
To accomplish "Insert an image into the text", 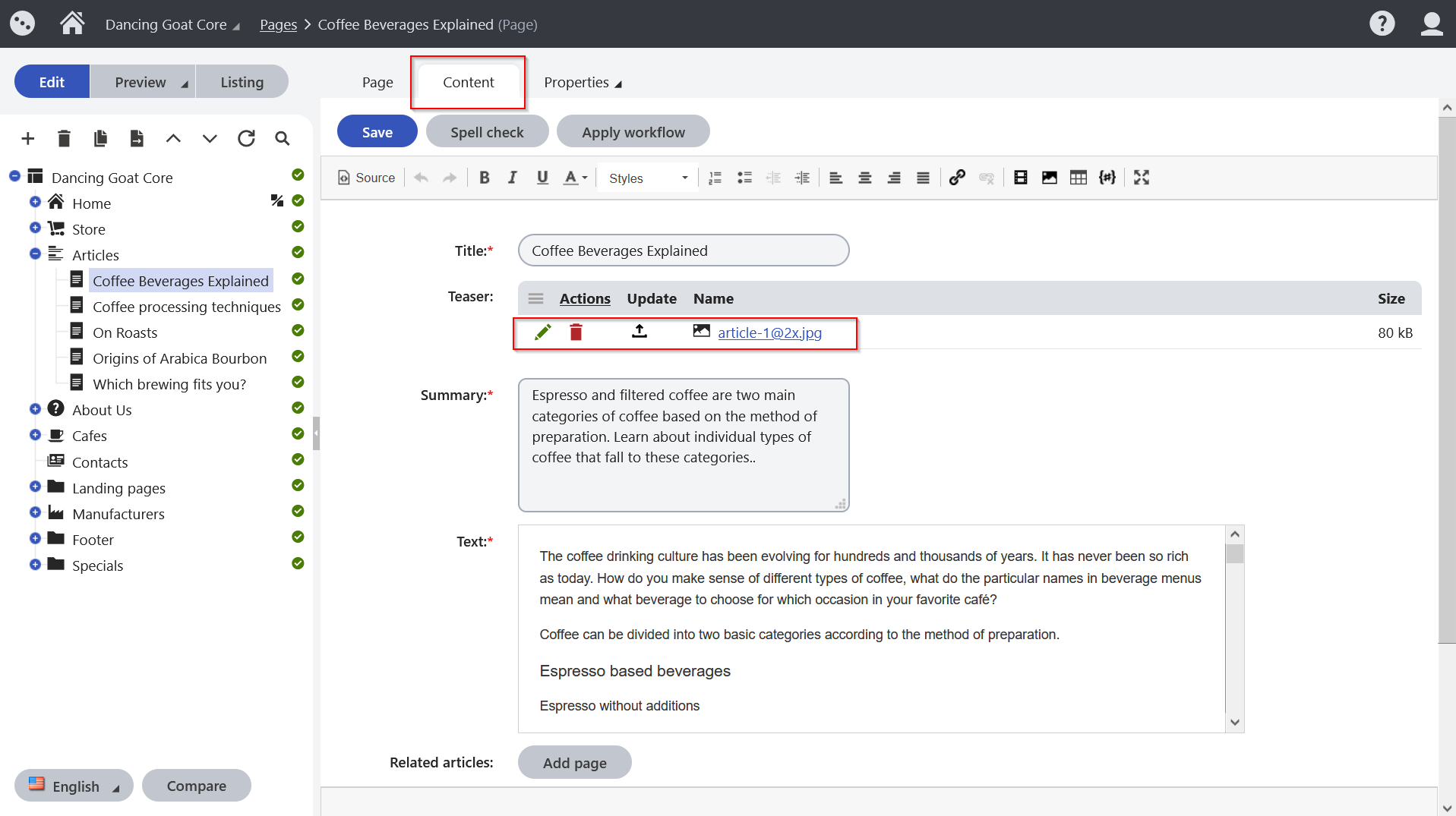I will 1049,177.
